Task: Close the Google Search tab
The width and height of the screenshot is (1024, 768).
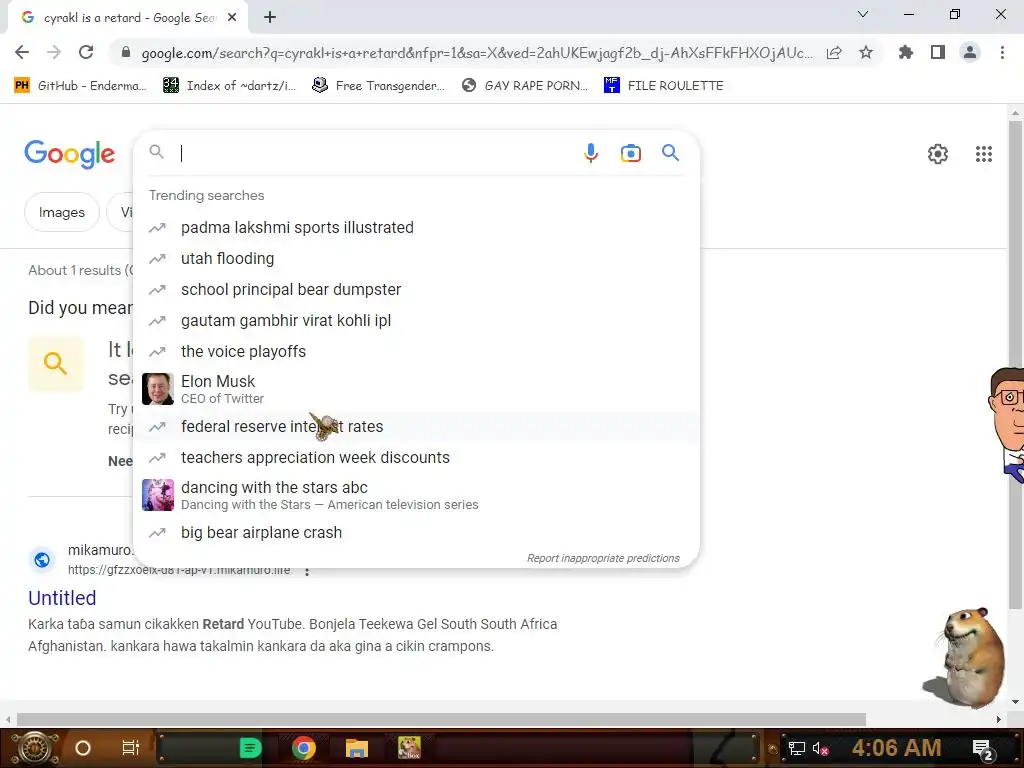Action: click(x=232, y=18)
